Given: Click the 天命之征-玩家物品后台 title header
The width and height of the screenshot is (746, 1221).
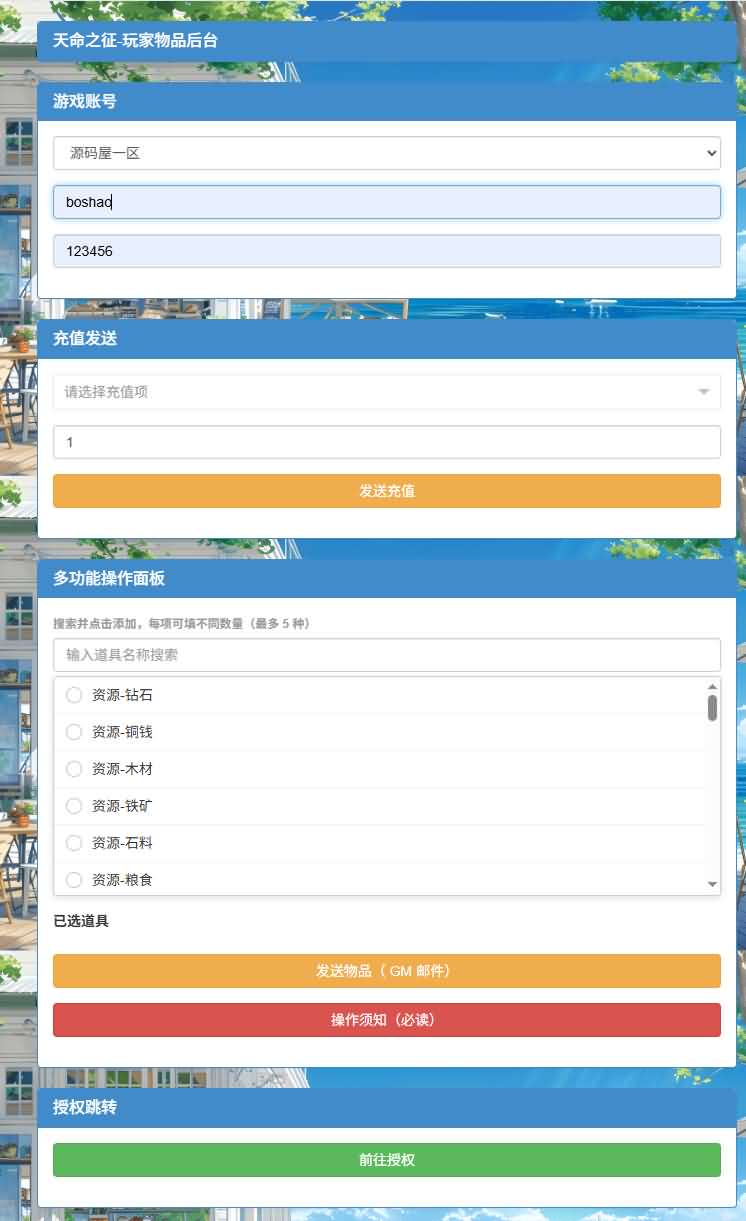Looking at the screenshot, I should (x=386, y=41).
